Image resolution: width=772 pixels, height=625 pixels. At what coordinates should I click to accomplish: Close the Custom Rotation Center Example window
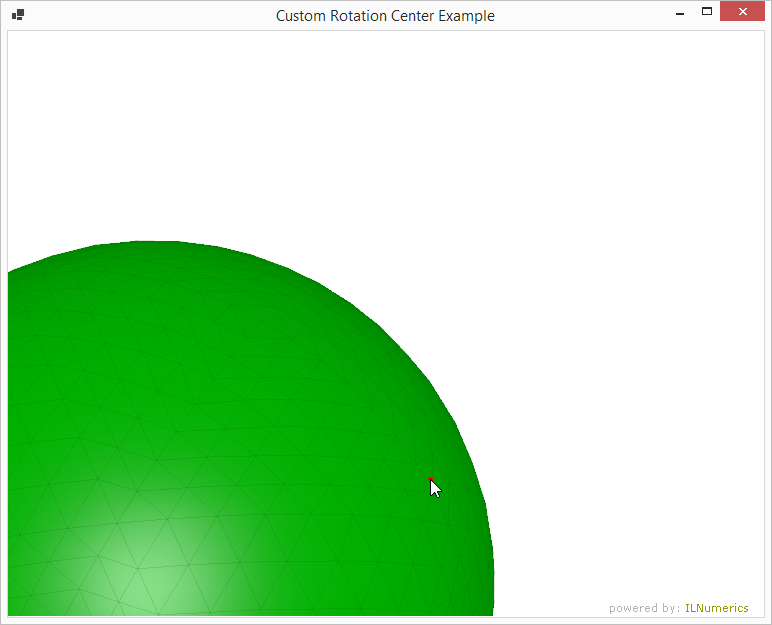(x=742, y=11)
